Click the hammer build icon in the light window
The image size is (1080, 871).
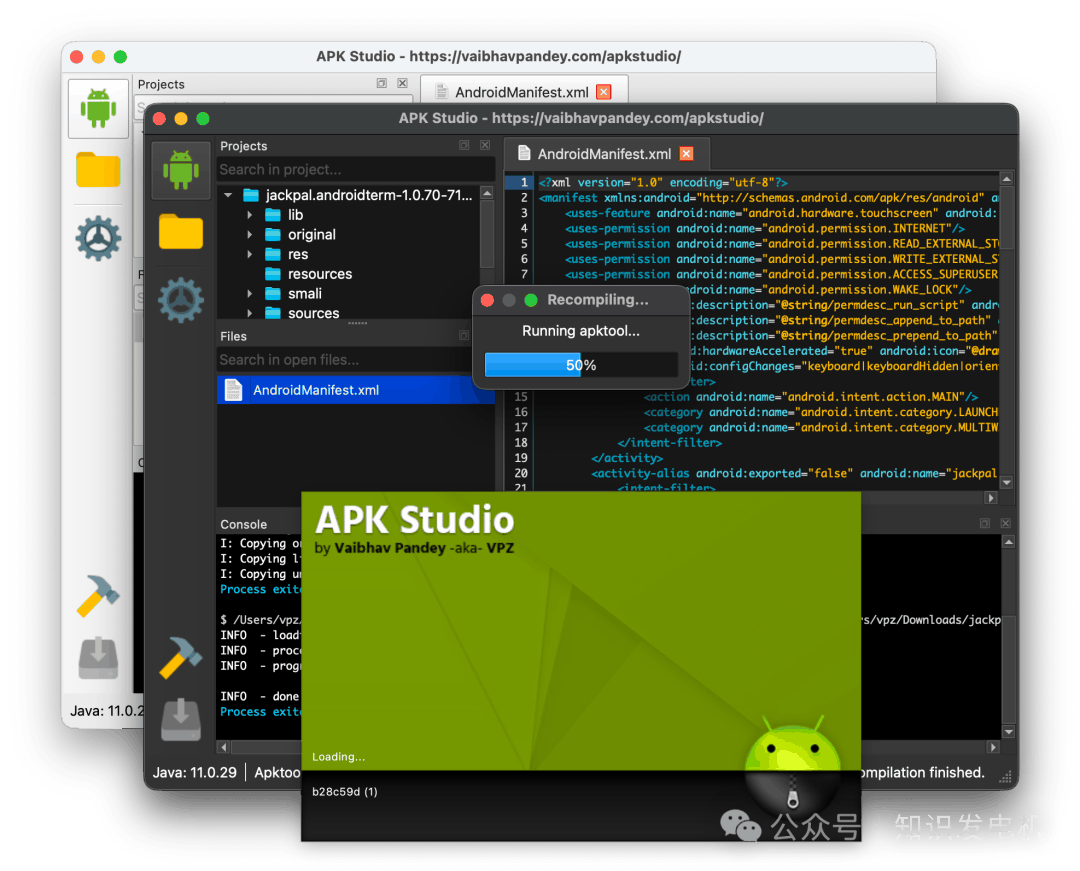coord(98,596)
